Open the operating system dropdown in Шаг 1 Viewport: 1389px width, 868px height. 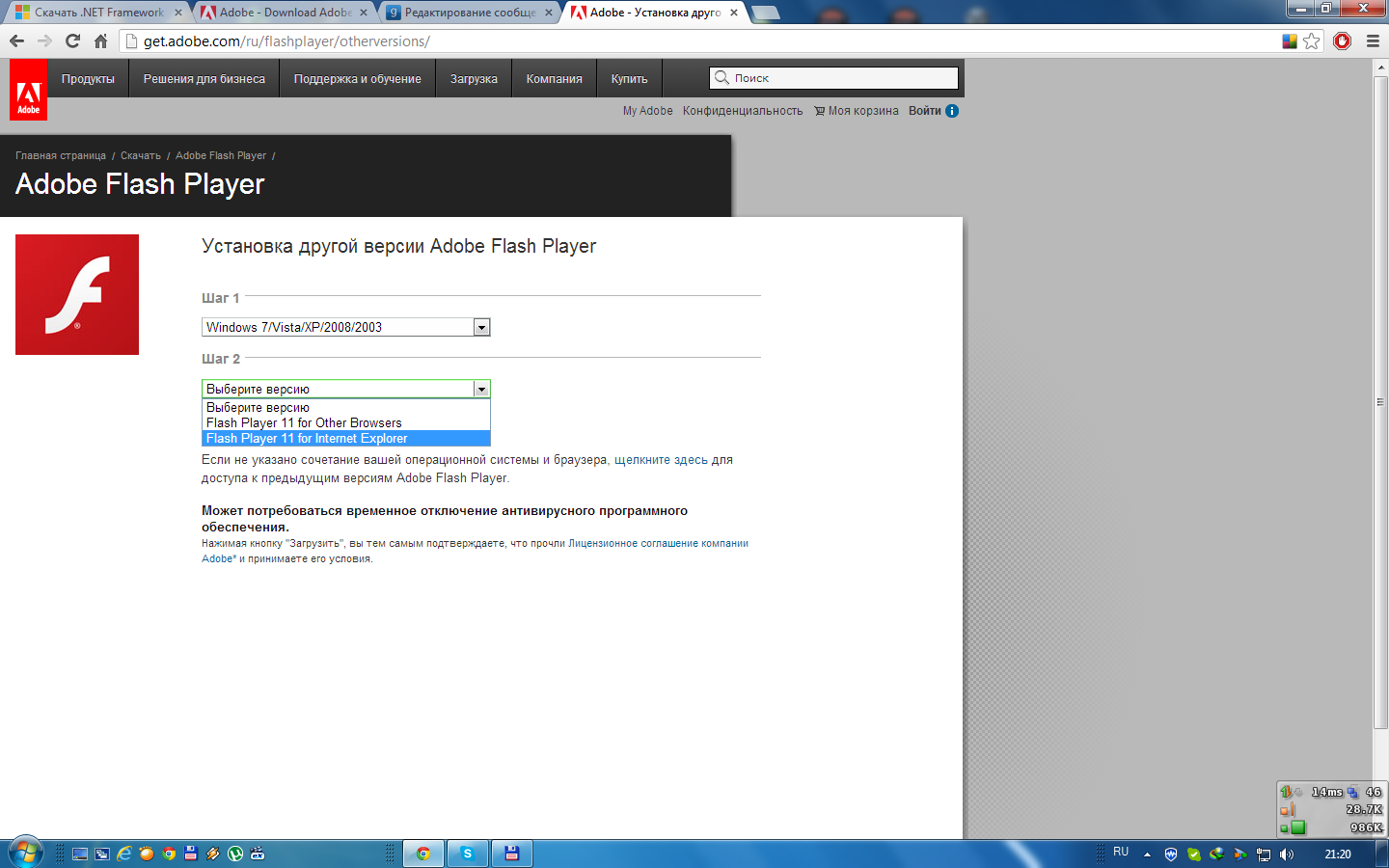click(x=345, y=327)
